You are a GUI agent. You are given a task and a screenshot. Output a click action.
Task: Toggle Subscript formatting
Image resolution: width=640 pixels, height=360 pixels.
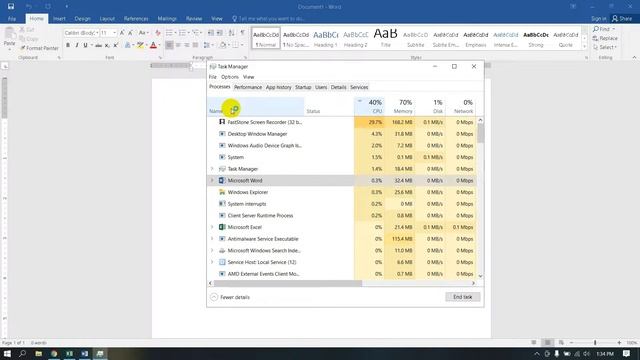(107, 45)
